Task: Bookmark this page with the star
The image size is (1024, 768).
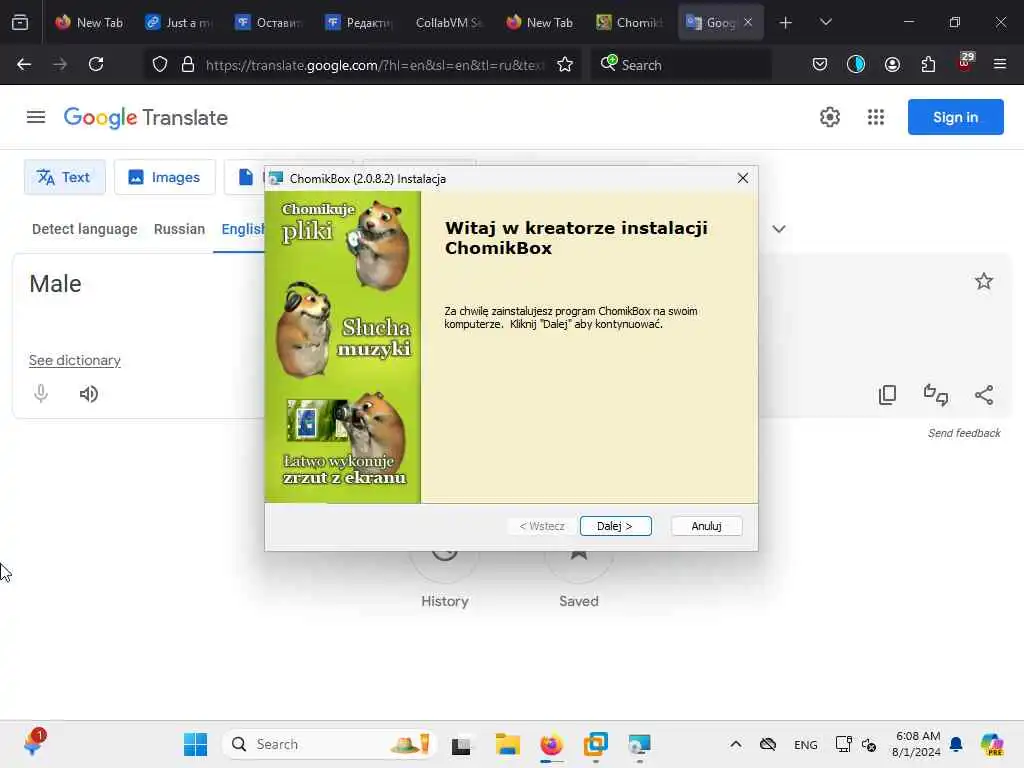Action: click(x=565, y=64)
